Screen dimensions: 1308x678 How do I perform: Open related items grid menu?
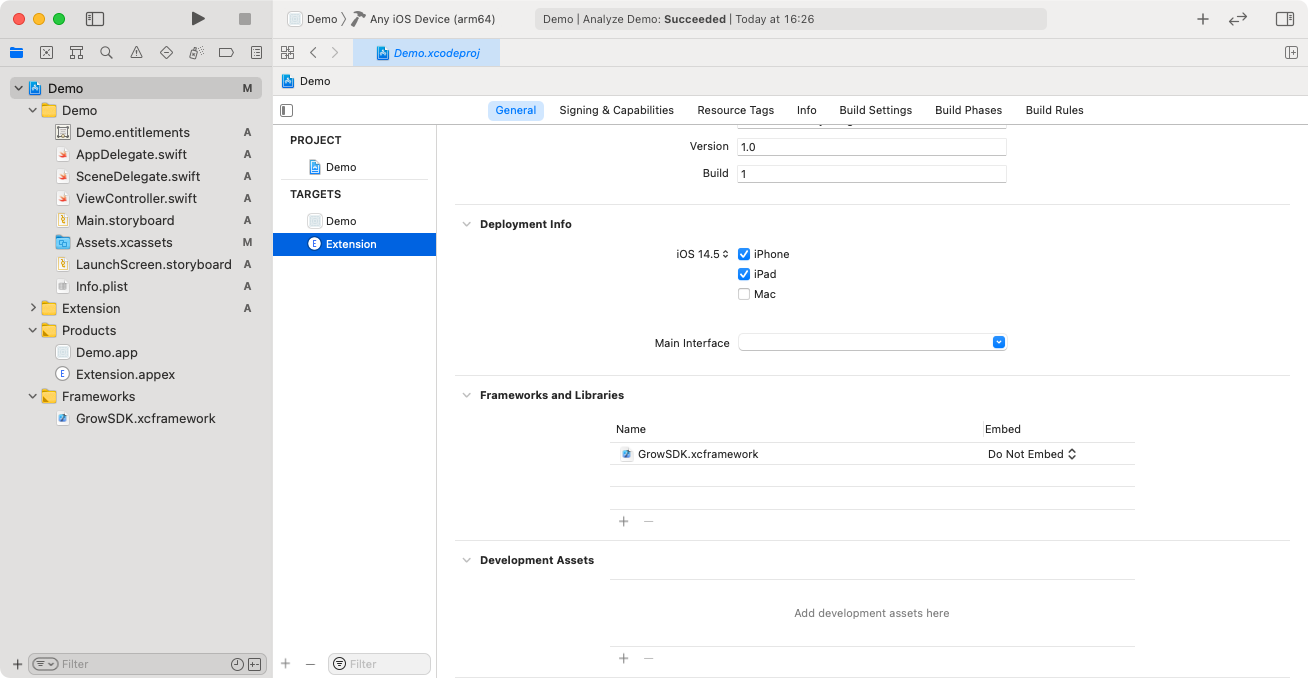pyautogui.click(x=288, y=53)
